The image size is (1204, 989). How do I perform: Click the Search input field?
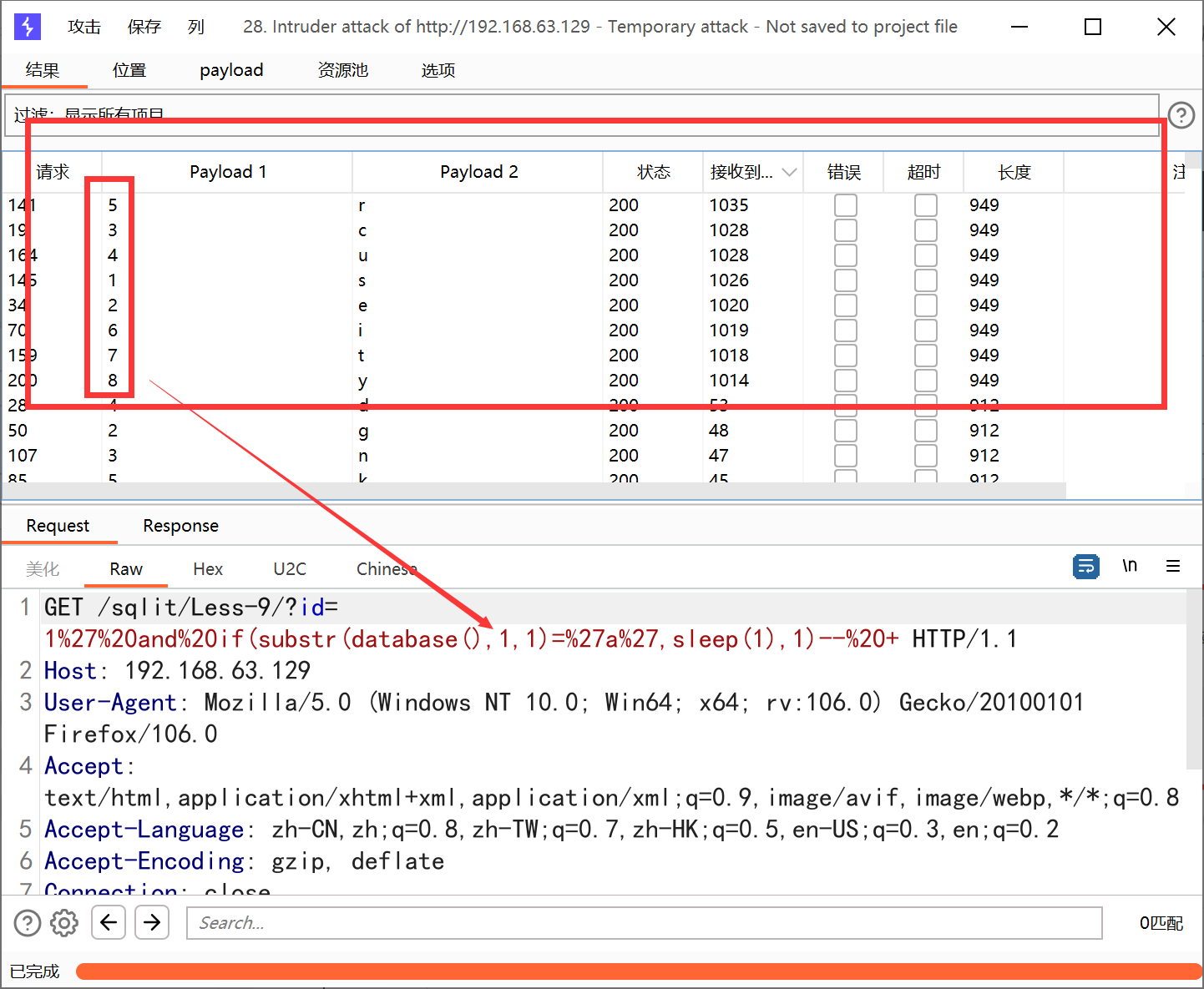click(644, 923)
